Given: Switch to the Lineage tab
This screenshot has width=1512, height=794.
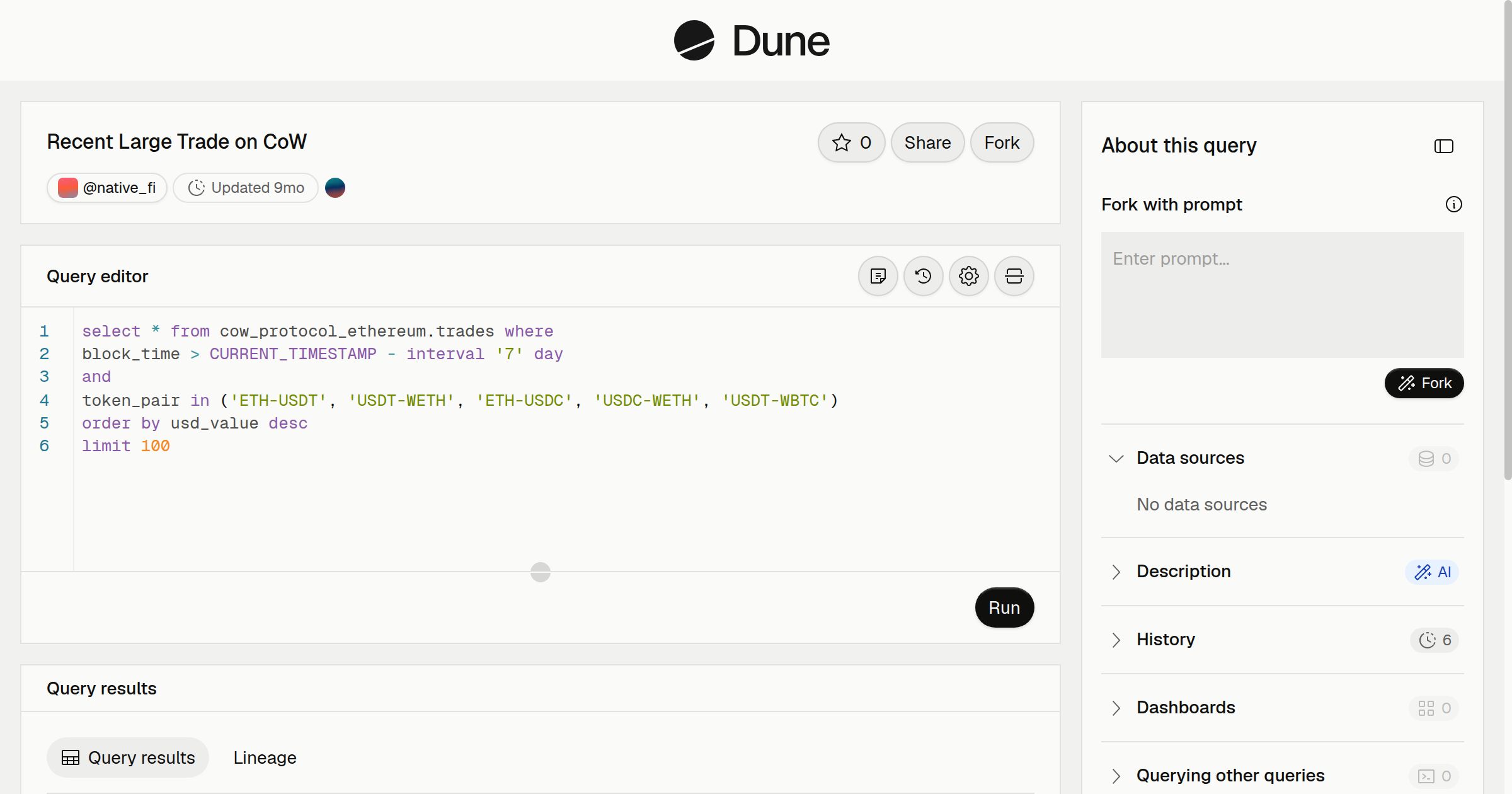Looking at the screenshot, I should (x=265, y=757).
